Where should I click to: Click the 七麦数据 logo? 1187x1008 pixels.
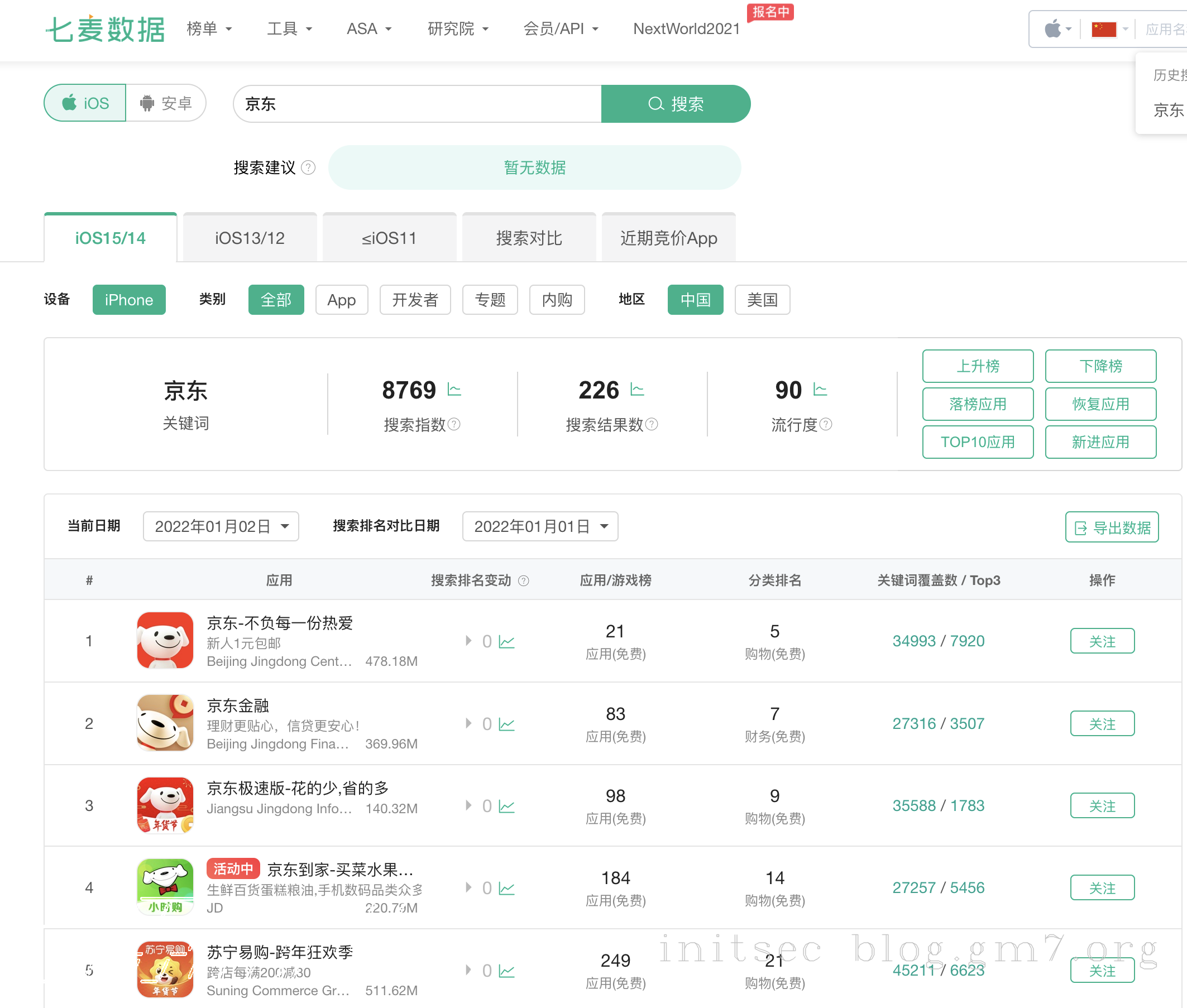pyautogui.click(x=106, y=28)
